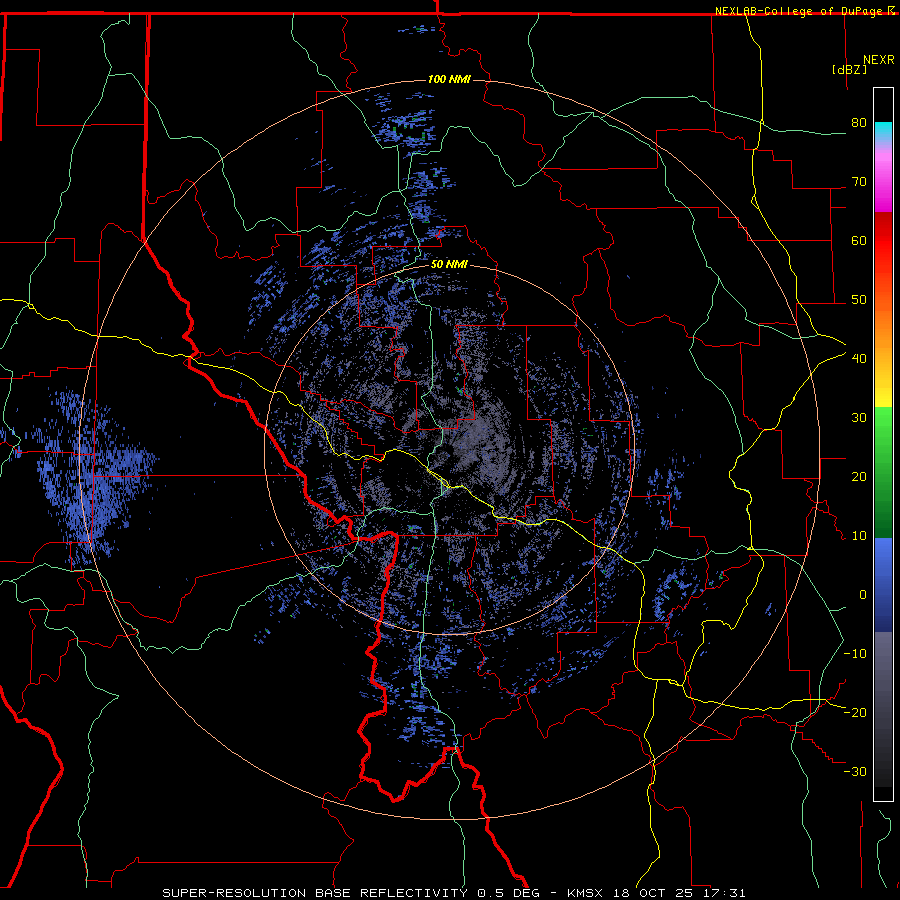This screenshot has width=900, height=900.
Task: Click the 100 NMI range ring label
Action: coord(449,79)
